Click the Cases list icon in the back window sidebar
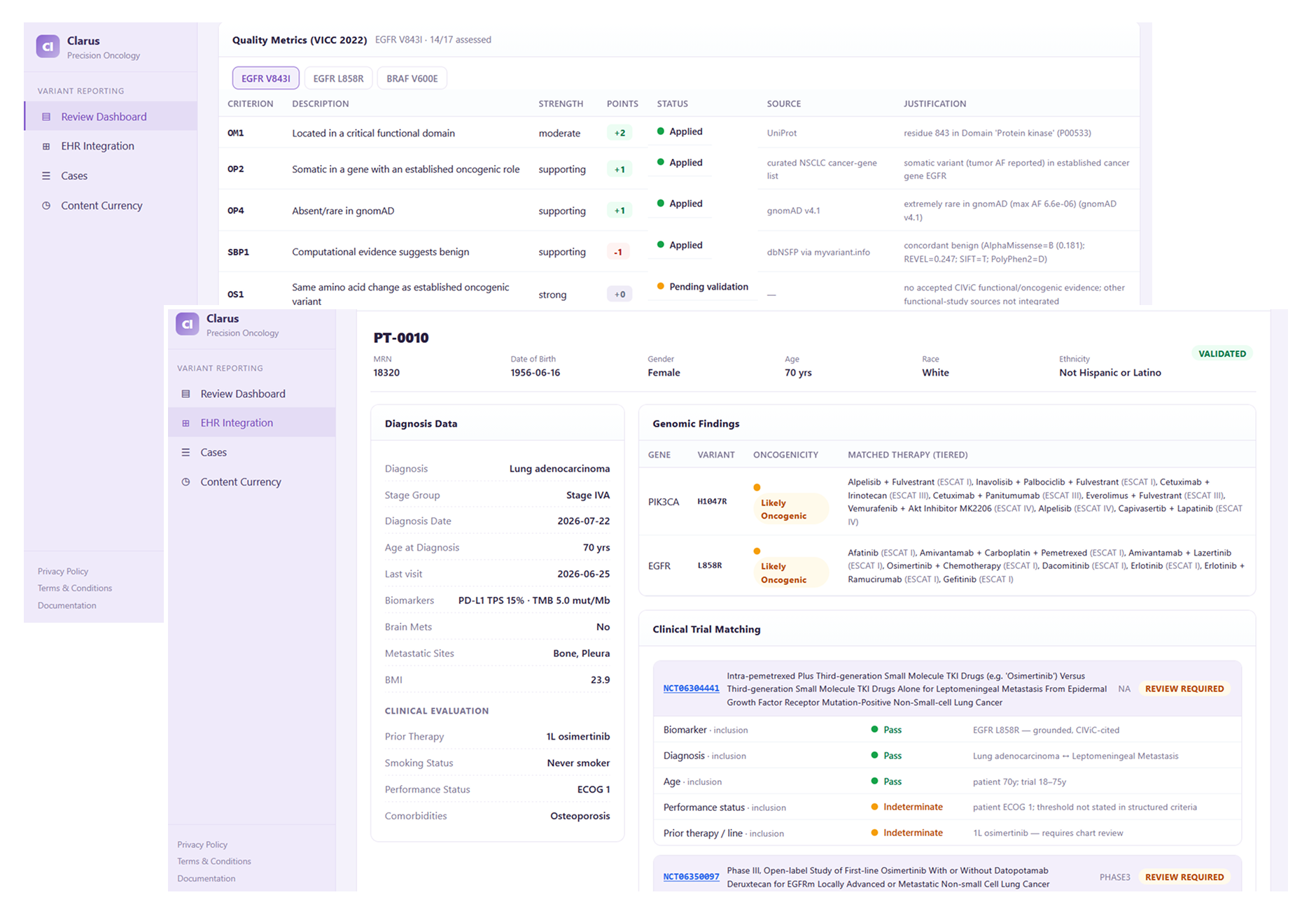Viewport: 1316px width, 918px height. pos(46,176)
